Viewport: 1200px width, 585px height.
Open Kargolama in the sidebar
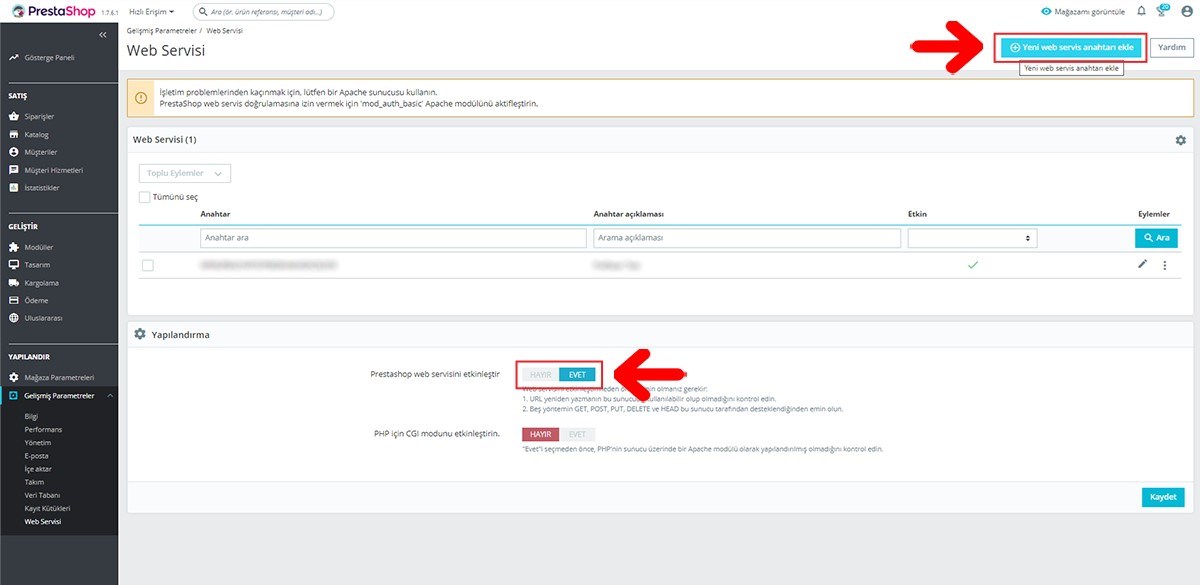[39, 283]
